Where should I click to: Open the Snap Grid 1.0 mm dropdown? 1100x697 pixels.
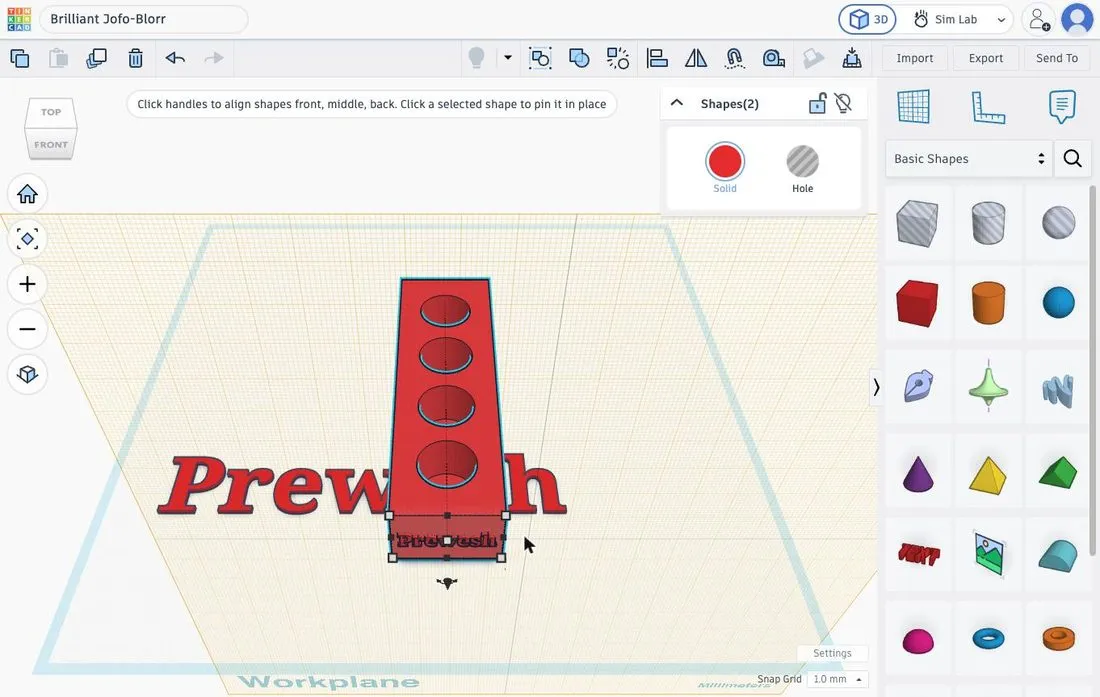click(837, 679)
